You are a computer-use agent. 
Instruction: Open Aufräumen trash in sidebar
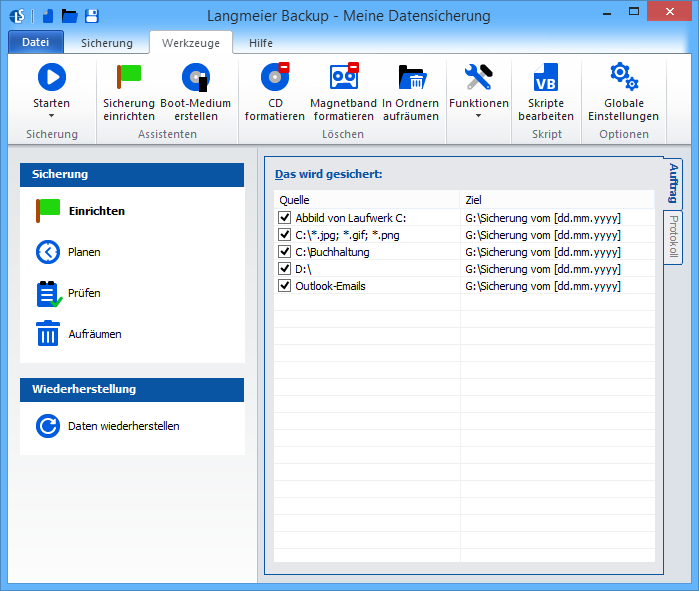48,334
